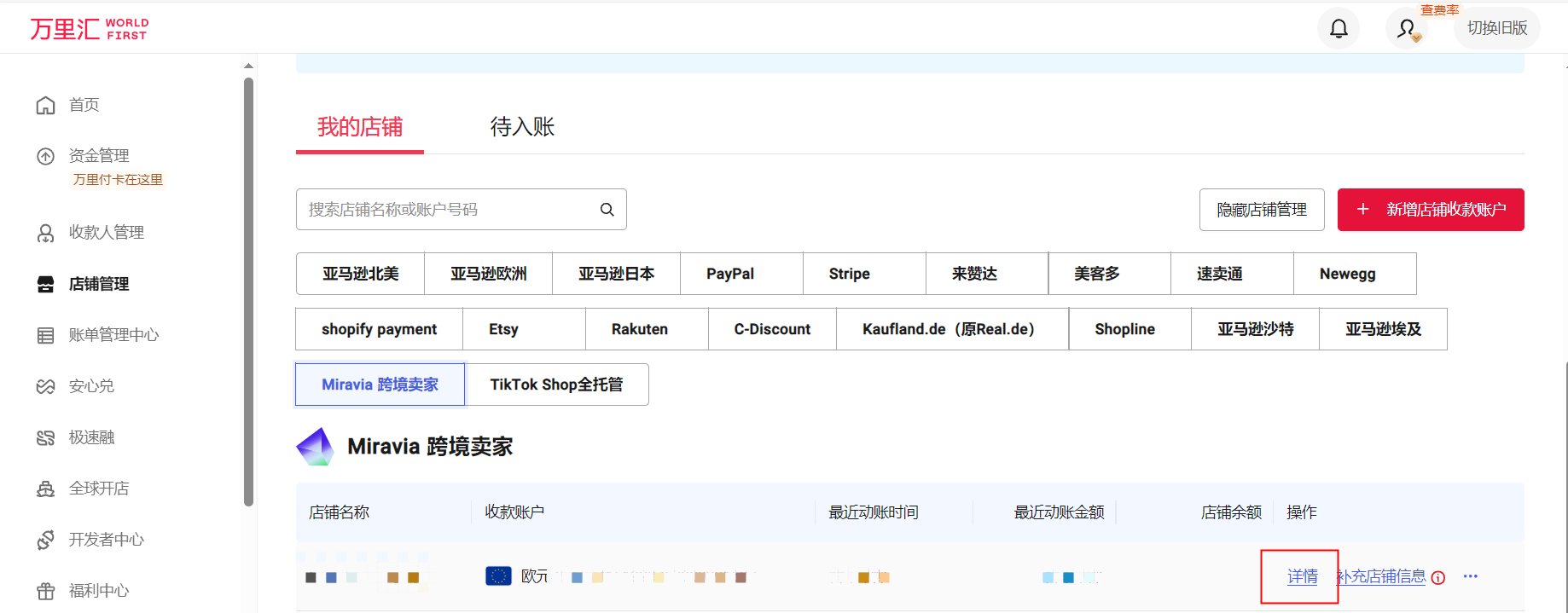This screenshot has width=1568, height=613.
Task: Open 账单管理中心 in sidebar
Action: click(113, 335)
